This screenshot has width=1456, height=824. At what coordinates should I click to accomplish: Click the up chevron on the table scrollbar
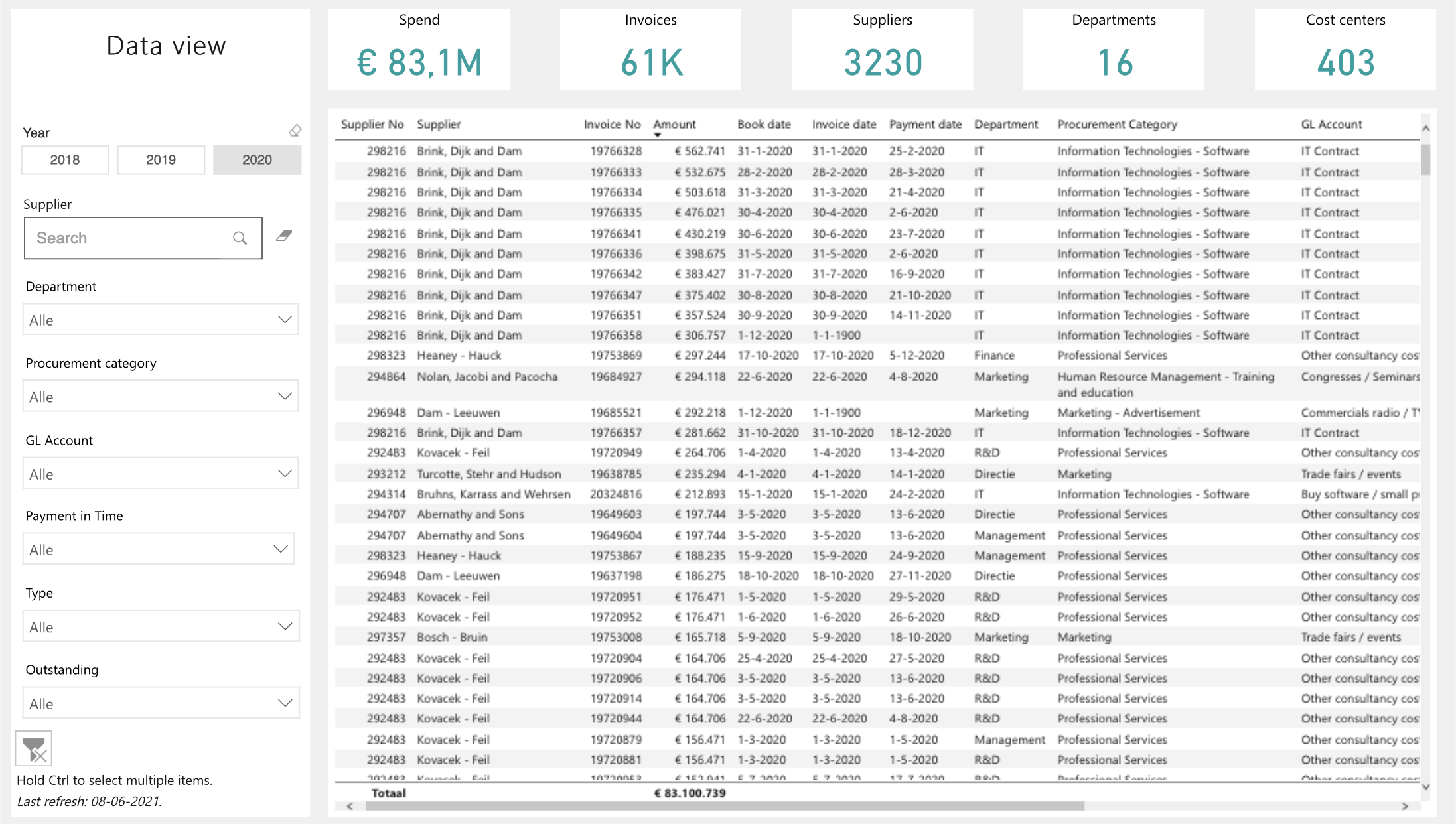click(1425, 128)
